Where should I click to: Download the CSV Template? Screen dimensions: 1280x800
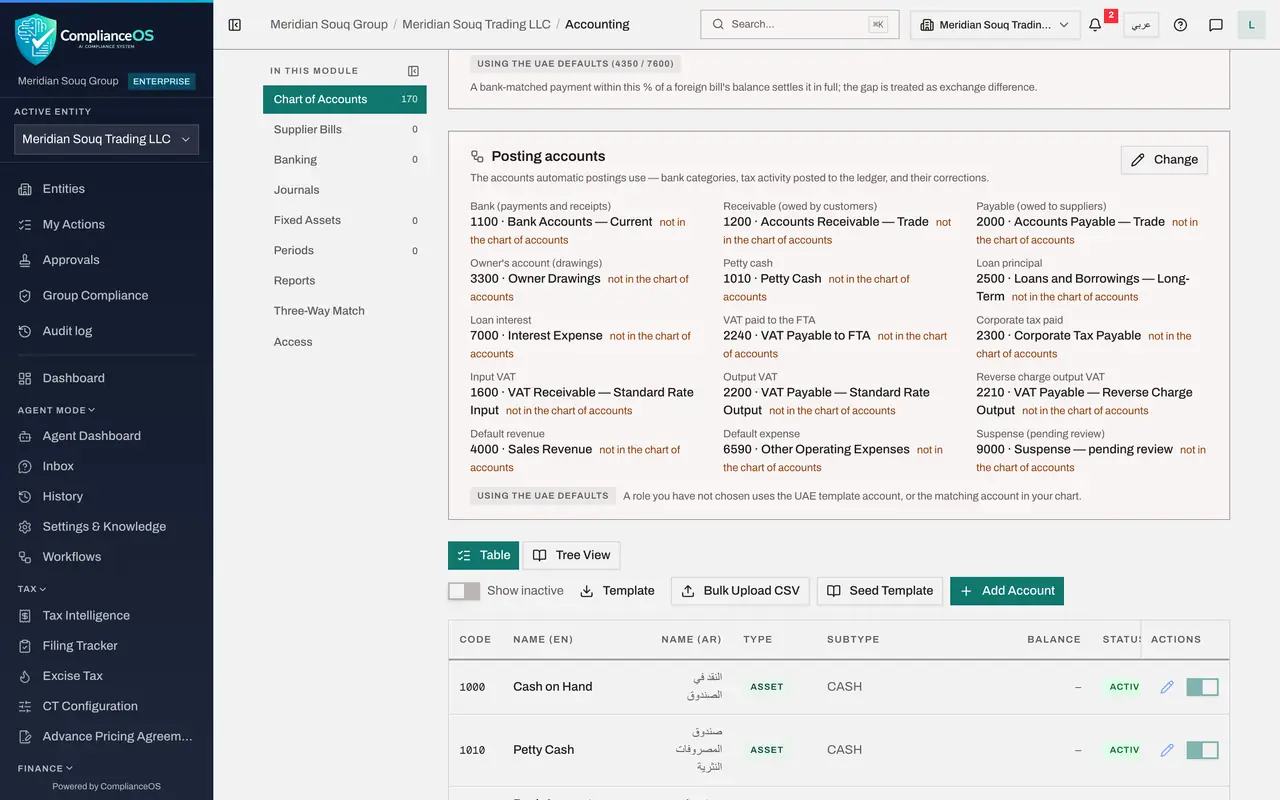618,591
